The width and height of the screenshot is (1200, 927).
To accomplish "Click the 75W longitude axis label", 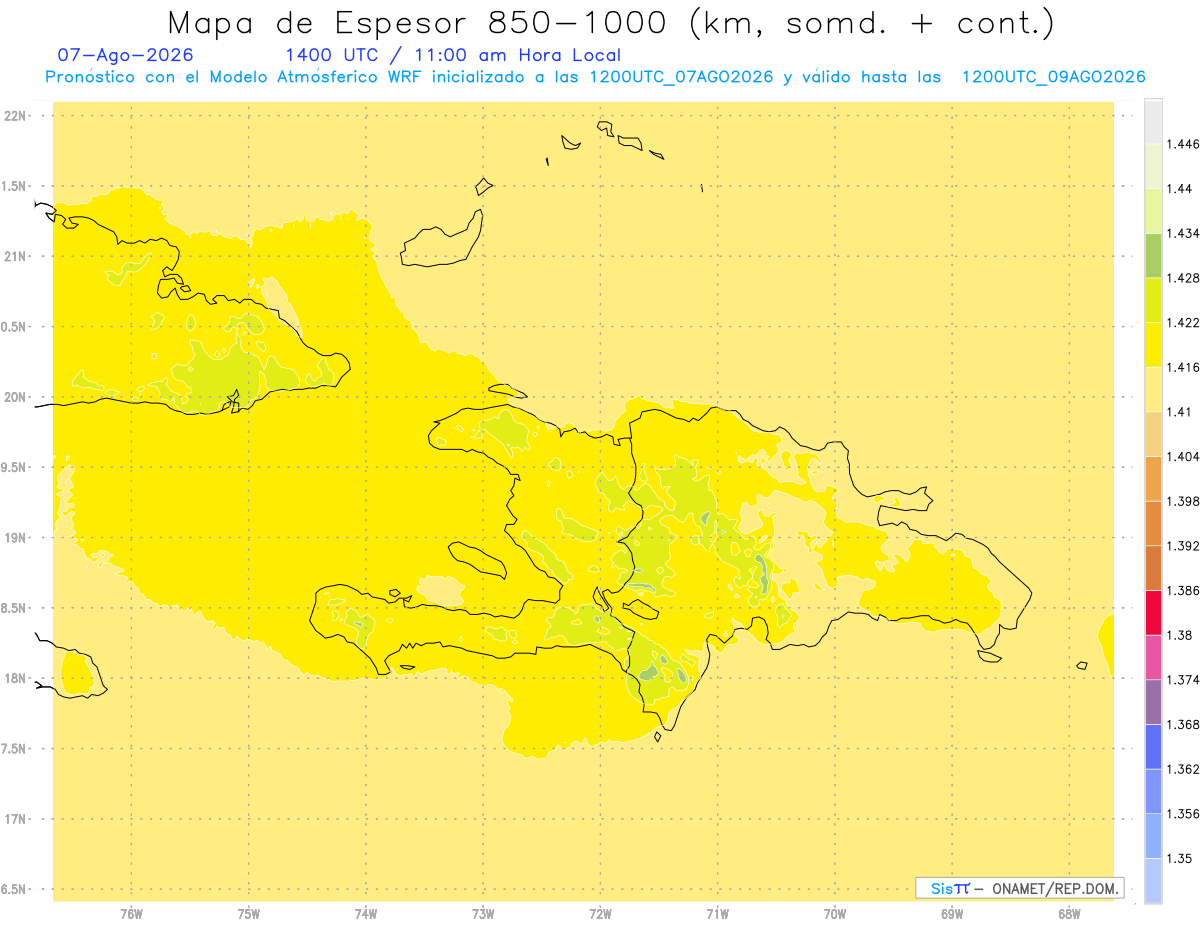I will pyautogui.click(x=249, y=914).
